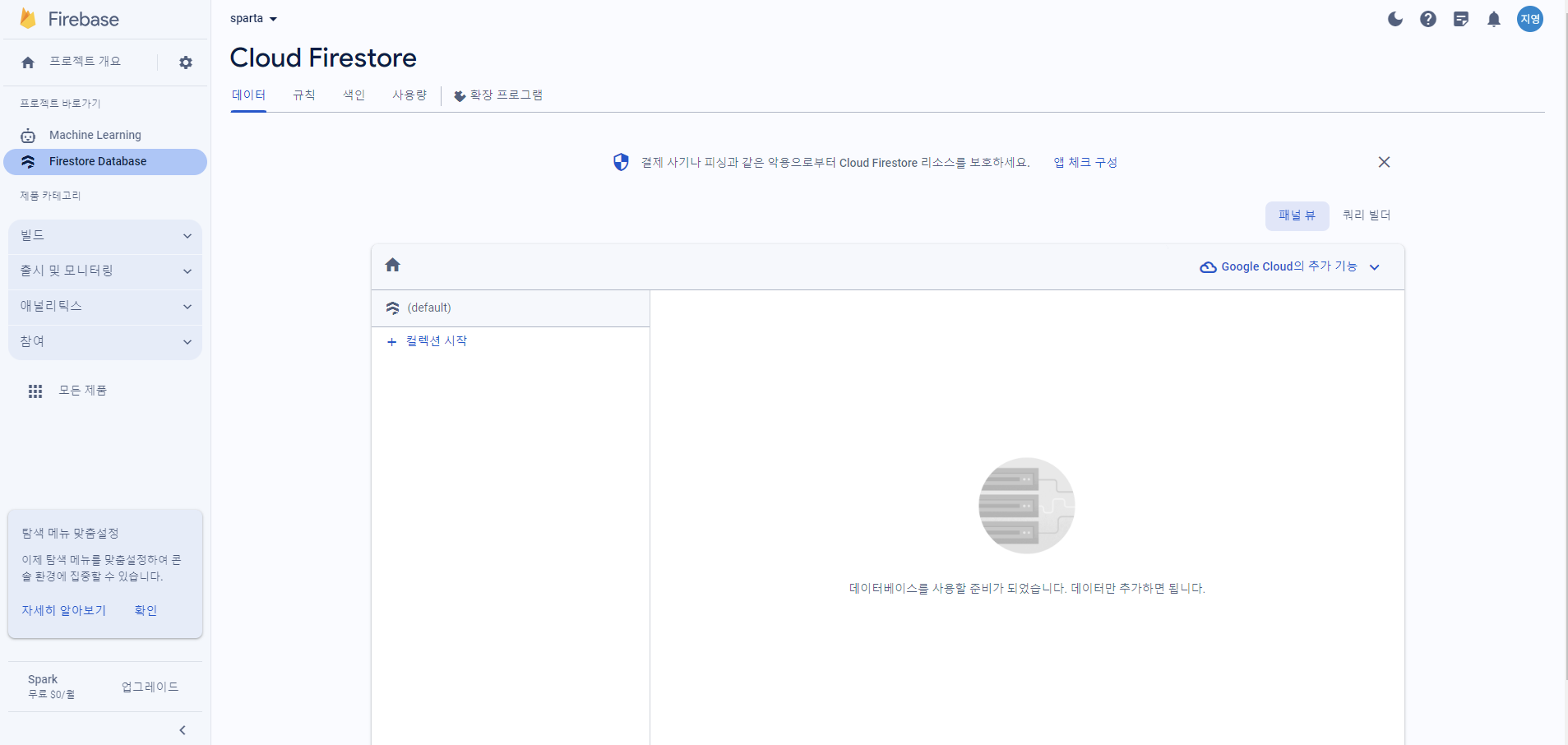
Task: Click the Firebase flame logo
Action: [28, 18]
